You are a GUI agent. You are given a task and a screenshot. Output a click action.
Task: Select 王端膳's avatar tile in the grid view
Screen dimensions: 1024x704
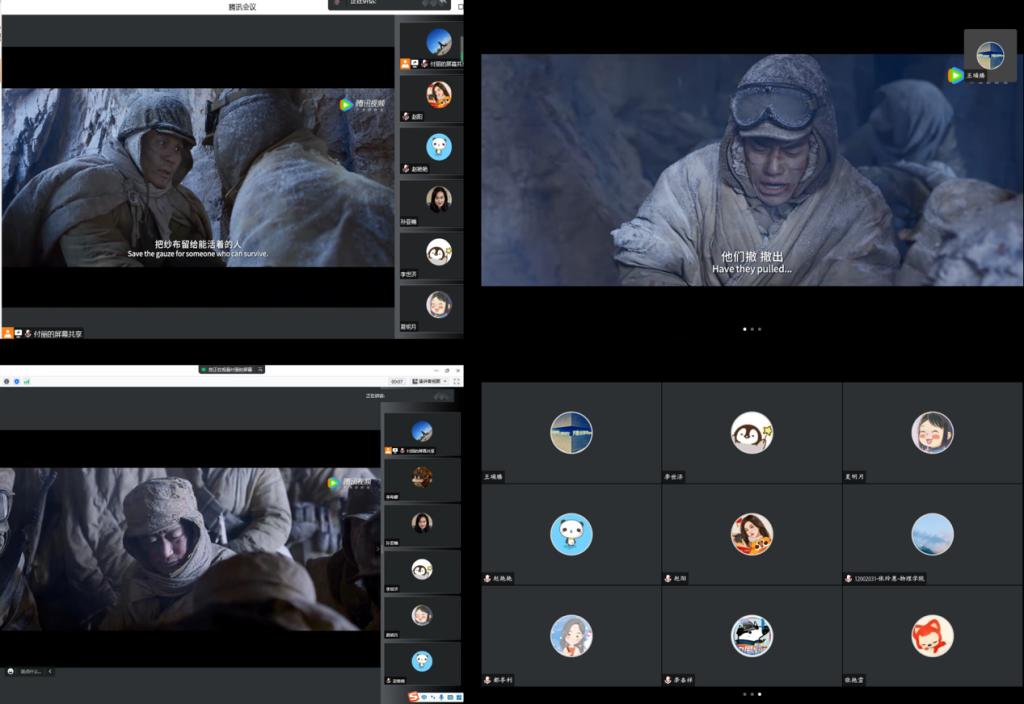tap(571, 433)
